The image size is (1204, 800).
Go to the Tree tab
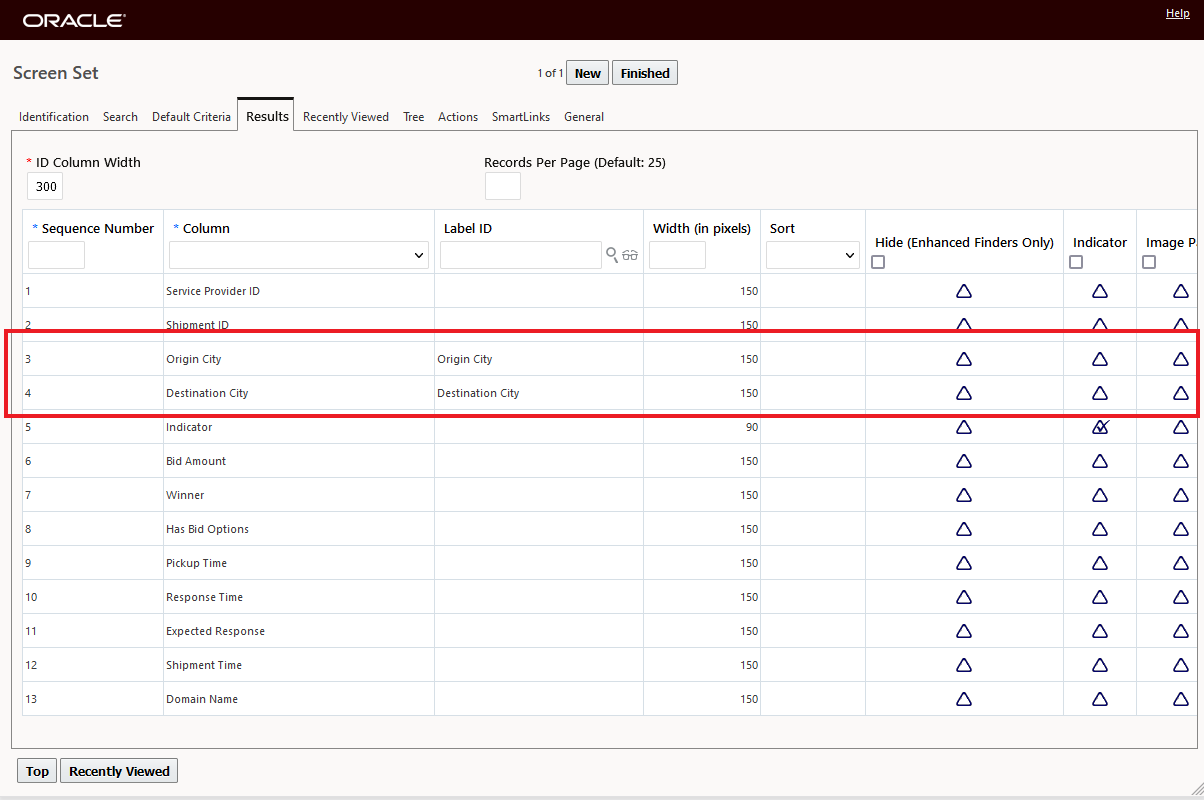(414, 117)
